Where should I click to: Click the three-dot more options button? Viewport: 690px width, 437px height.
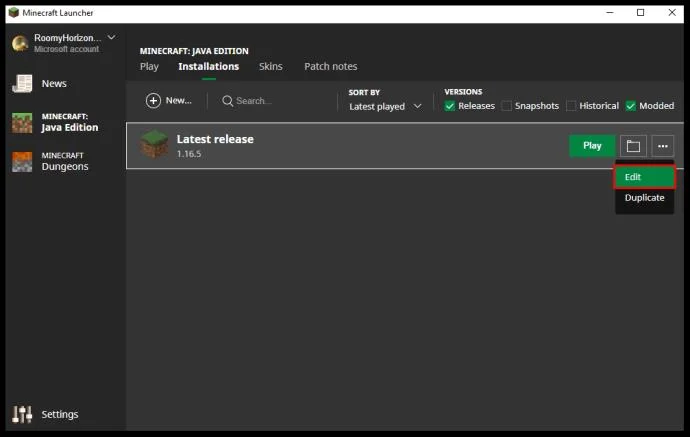coord(663,146)
